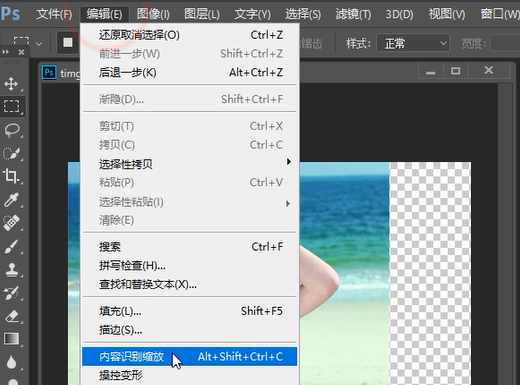Select the History Brush tool
Screen dimensions: 520x385
[11, 293]
